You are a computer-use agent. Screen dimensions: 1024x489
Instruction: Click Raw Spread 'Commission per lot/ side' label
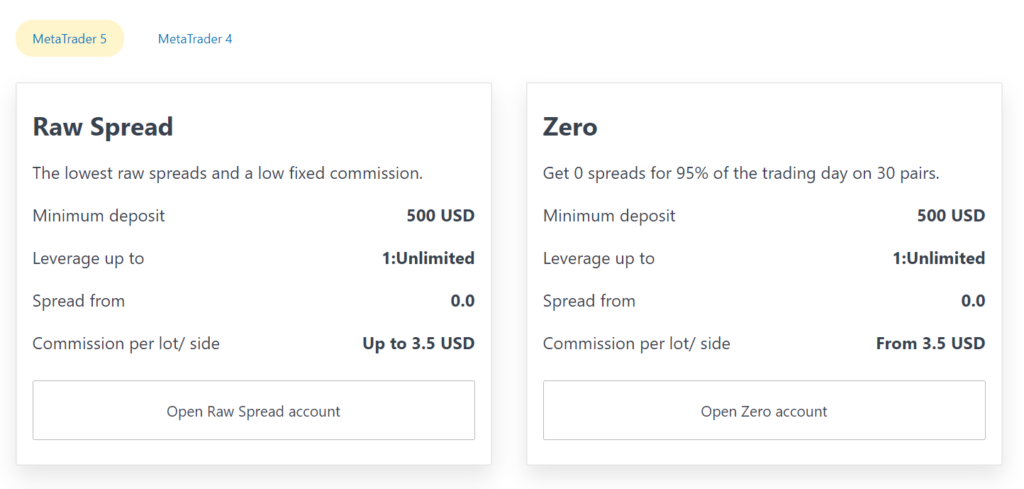(x=126, y=343)
